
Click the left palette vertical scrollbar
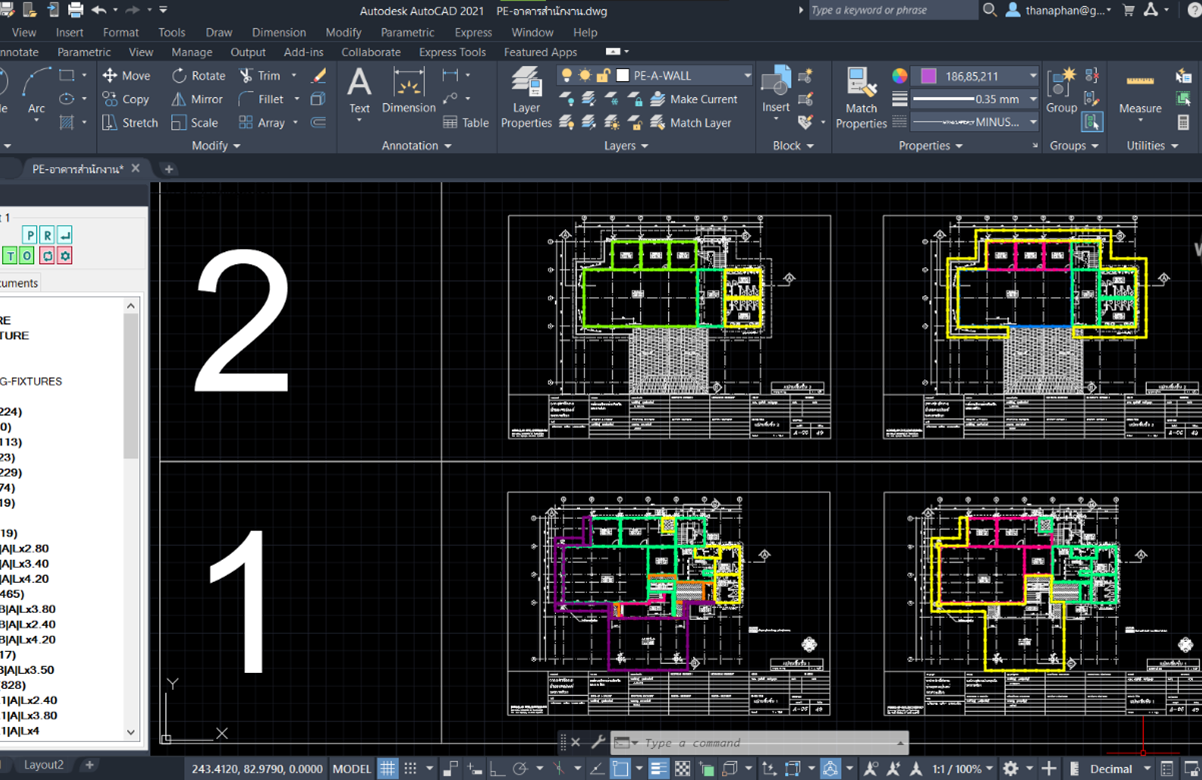[x=131, y=519]
